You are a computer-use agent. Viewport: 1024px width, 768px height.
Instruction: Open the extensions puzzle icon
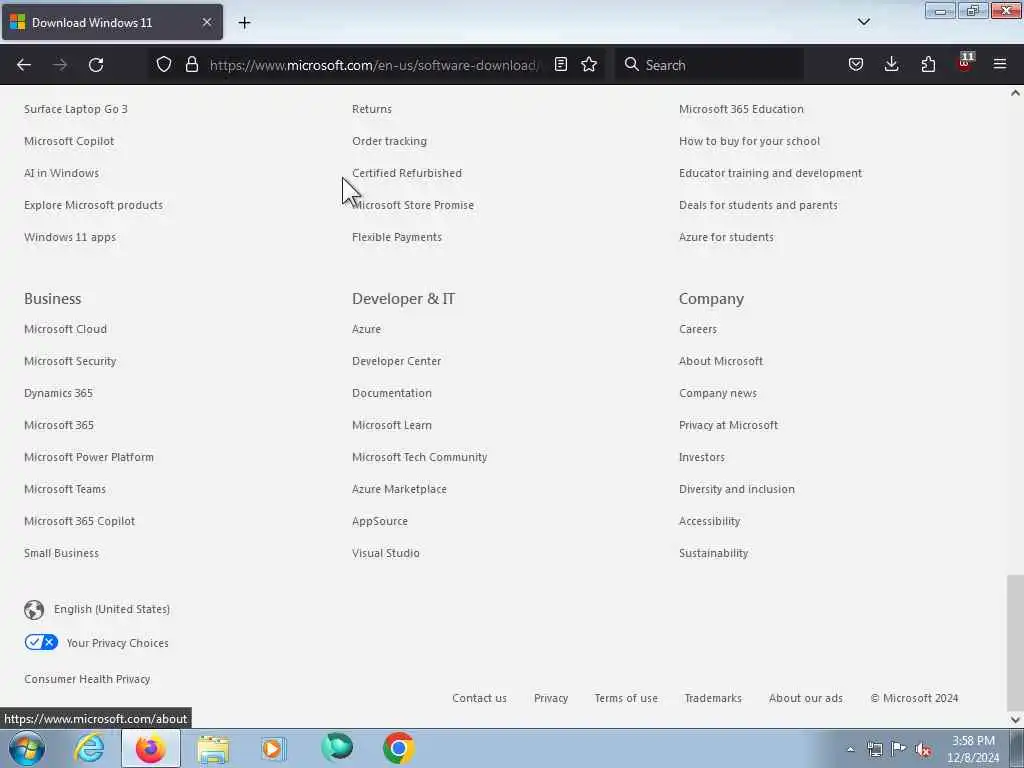tap(928, 64)
